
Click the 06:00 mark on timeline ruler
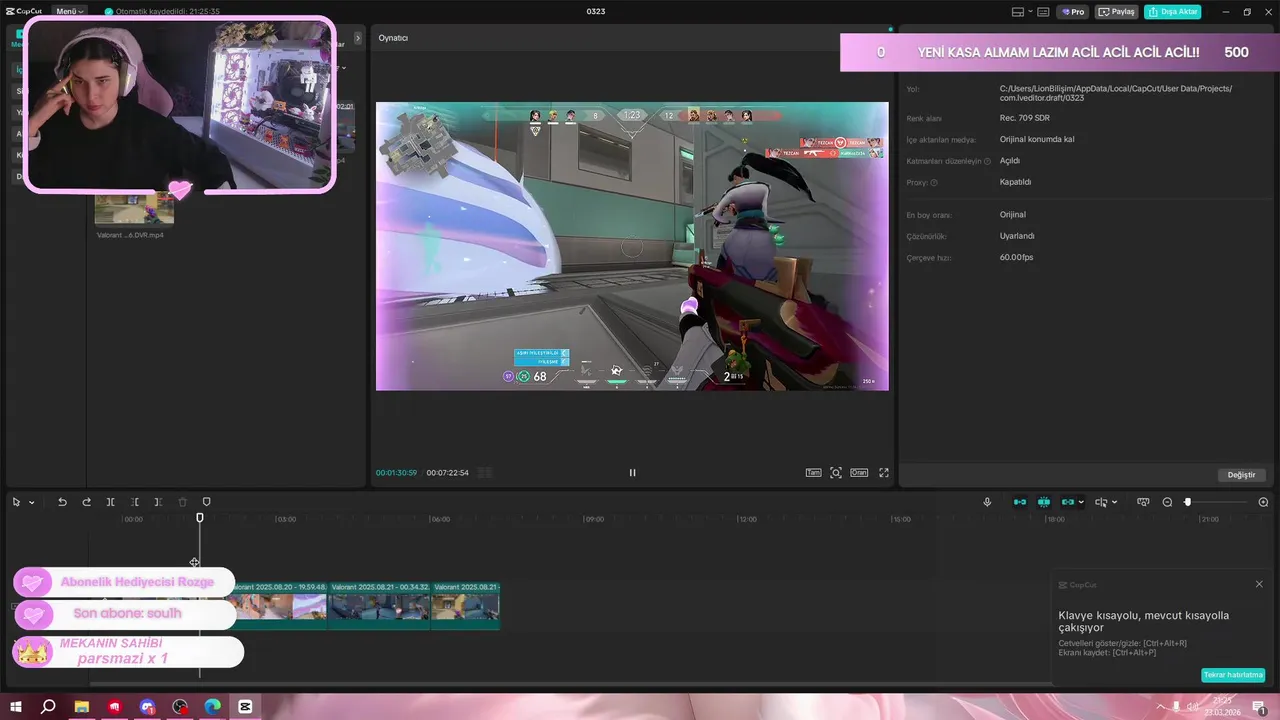coord(439,520)
